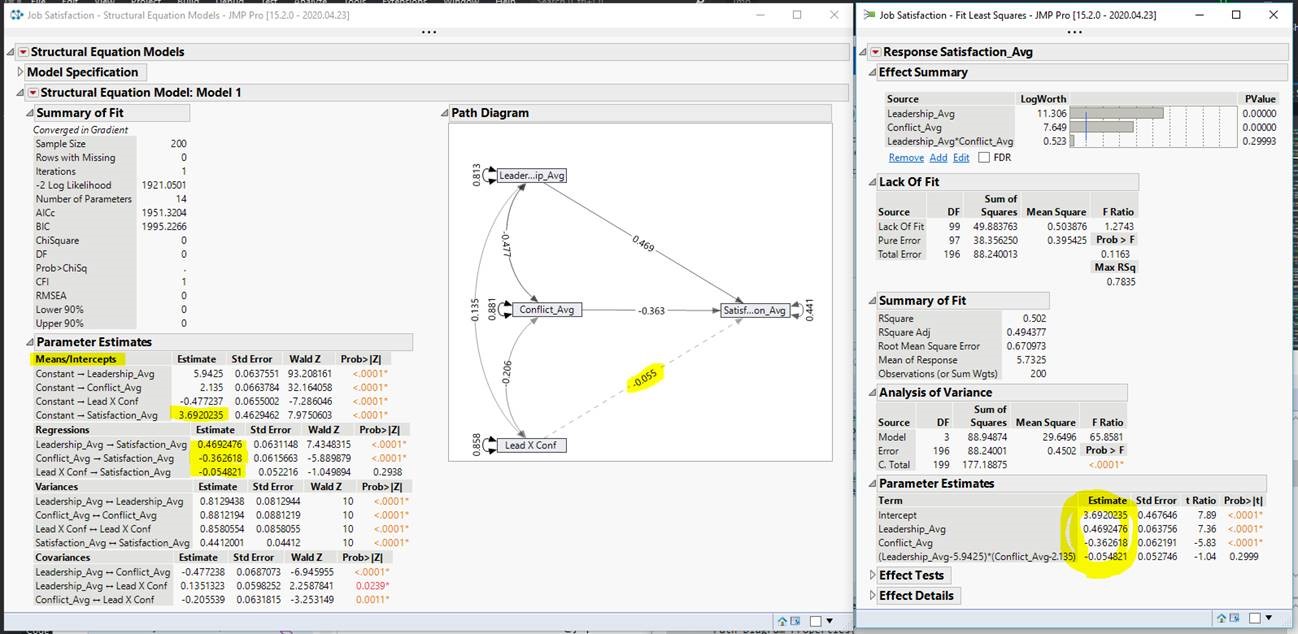The image size is (1298, 634).
Task: Open Response Satisfaction_Avg red triangle menu
Action: pos(875,52)
